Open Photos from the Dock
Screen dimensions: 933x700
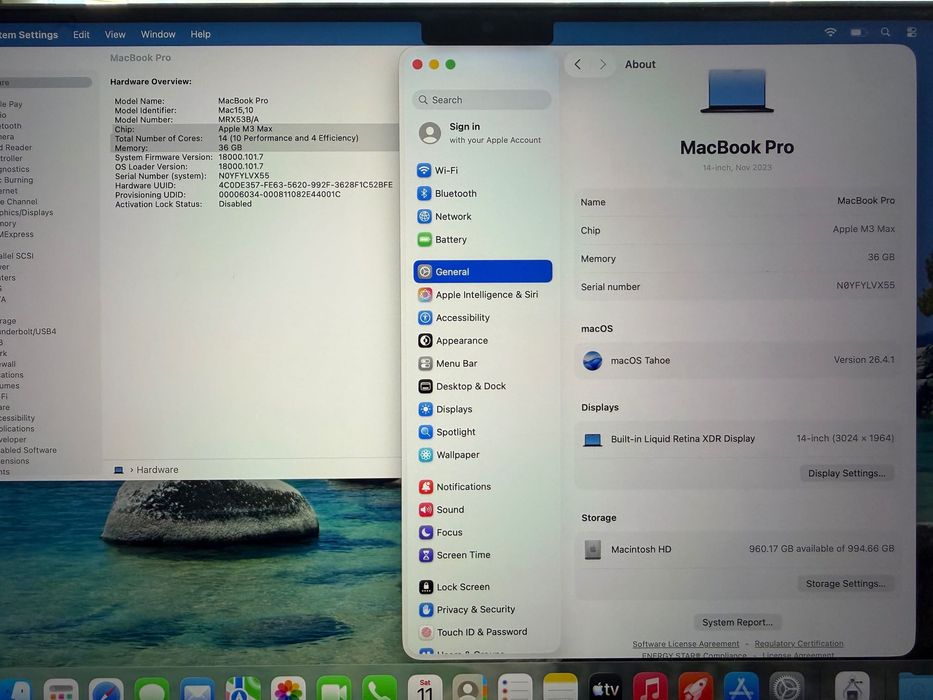point(289,688)
